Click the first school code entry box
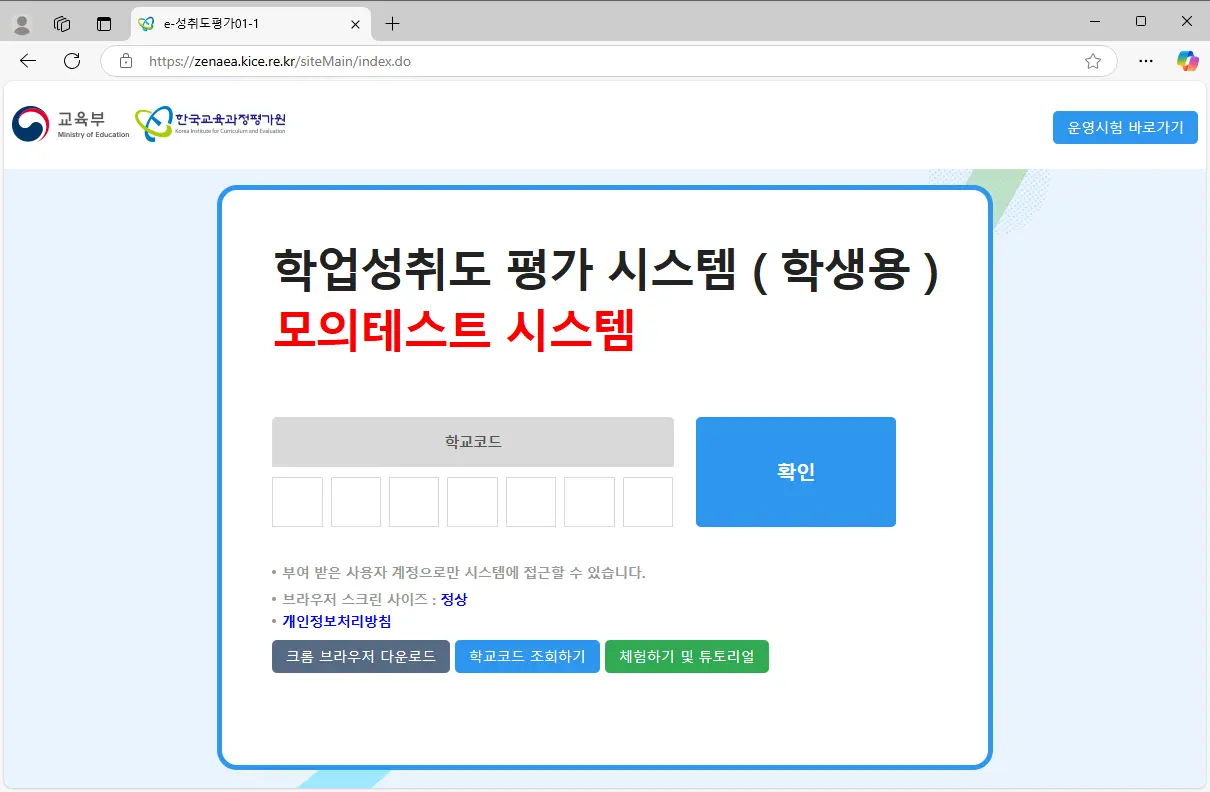The width and height of the screenshot is (1210, 792). coord(297,501)
